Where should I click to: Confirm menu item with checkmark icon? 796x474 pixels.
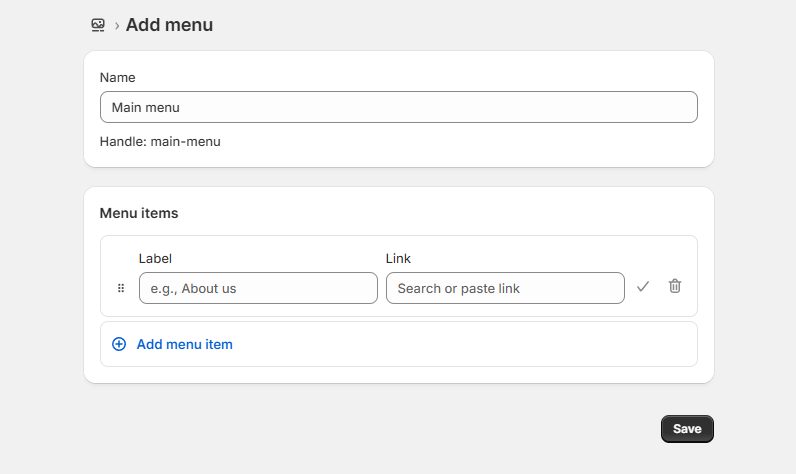(643, 287)
